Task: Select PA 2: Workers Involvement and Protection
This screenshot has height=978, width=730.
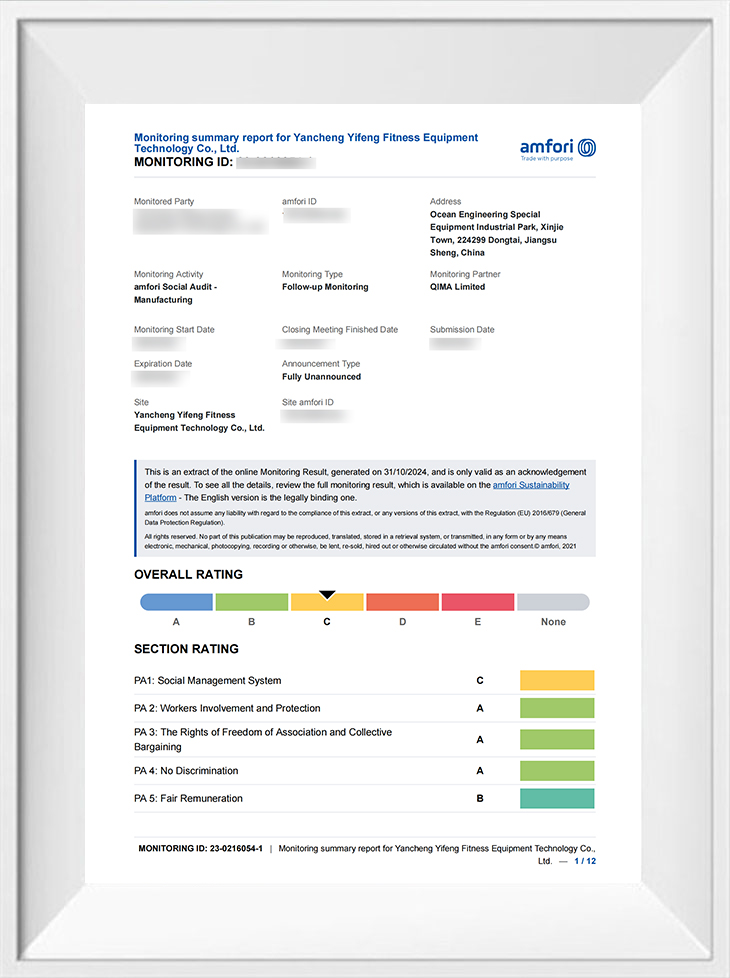Action: pos(227,708)
